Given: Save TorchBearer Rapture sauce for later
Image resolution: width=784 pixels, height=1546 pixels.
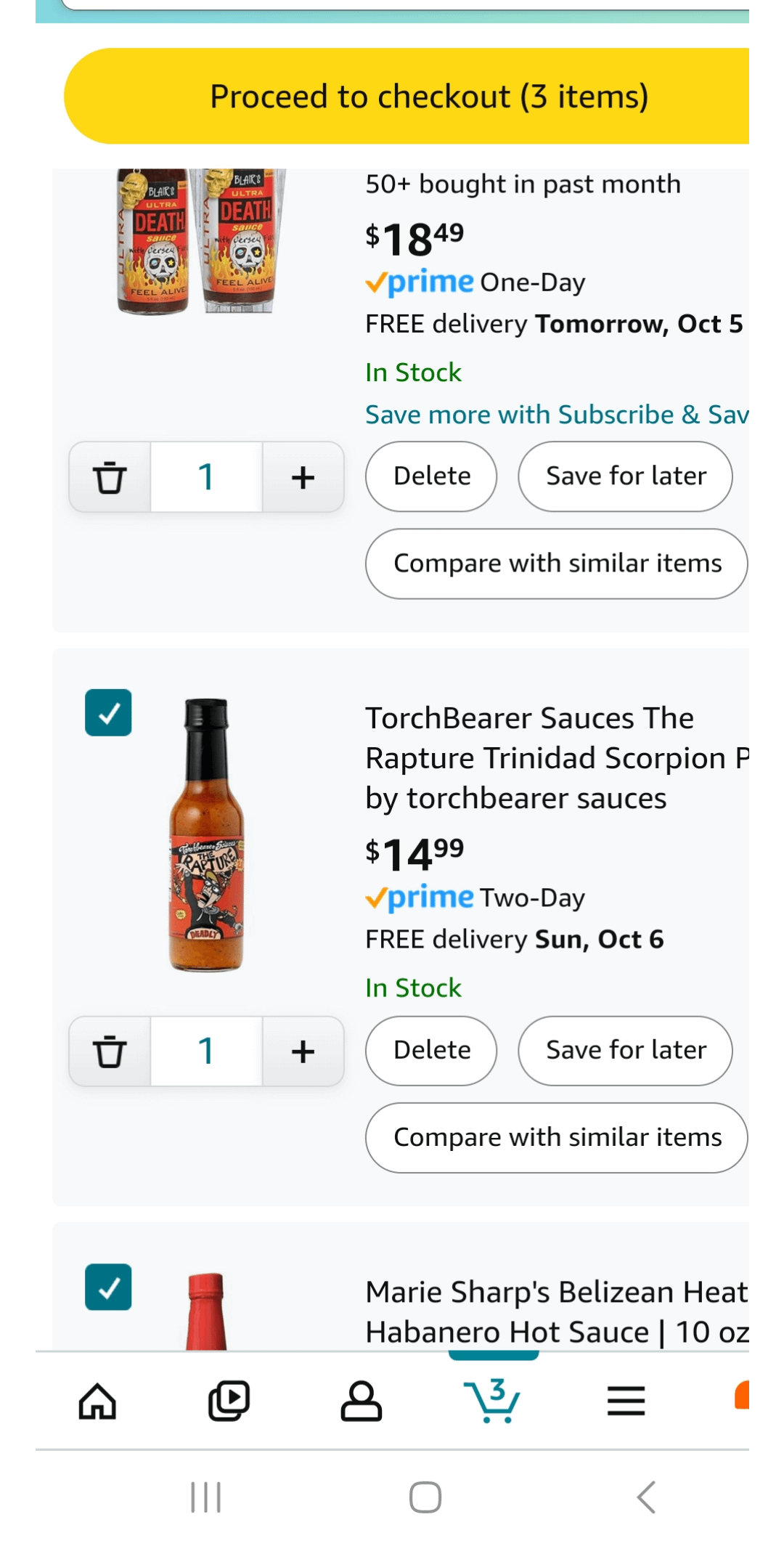Looking at the screenshot, I should click(x=625, y=1050).
